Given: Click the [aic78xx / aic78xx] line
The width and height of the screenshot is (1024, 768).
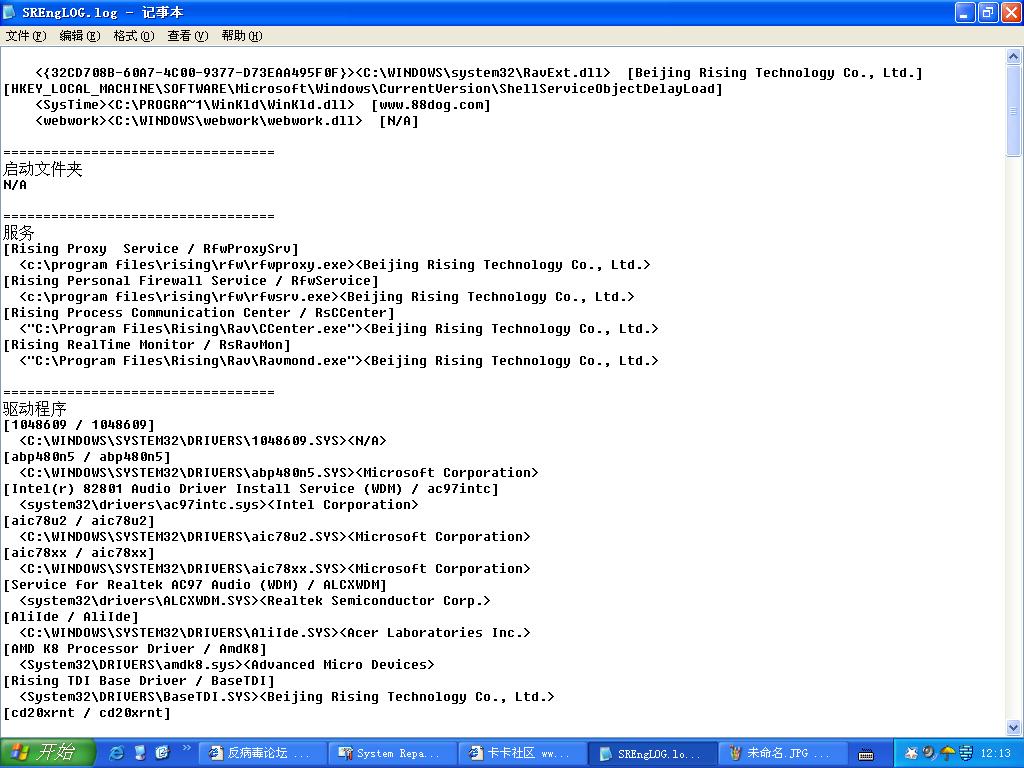Looking at the screenshot, I should pos(79,552).
